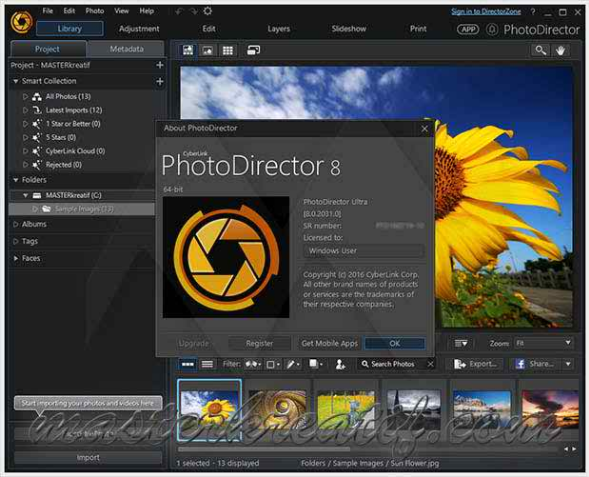The image size is (589, 477).
Task: Open the edited filter brush dropdown
Action: click(293, 364)
